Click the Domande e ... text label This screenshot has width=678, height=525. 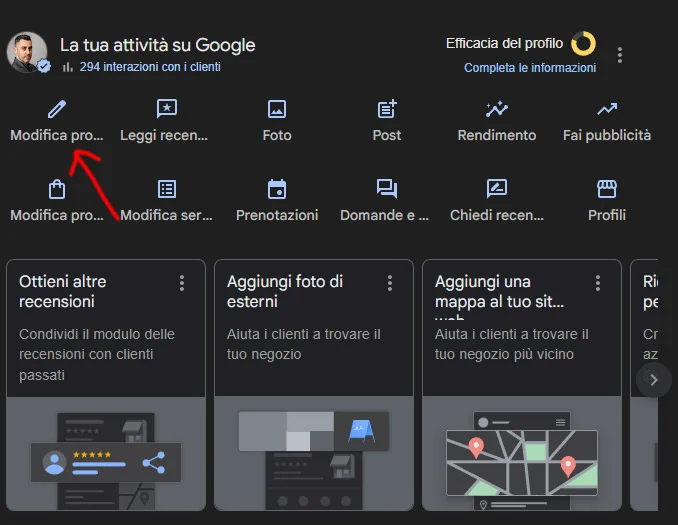pos(384,215)
